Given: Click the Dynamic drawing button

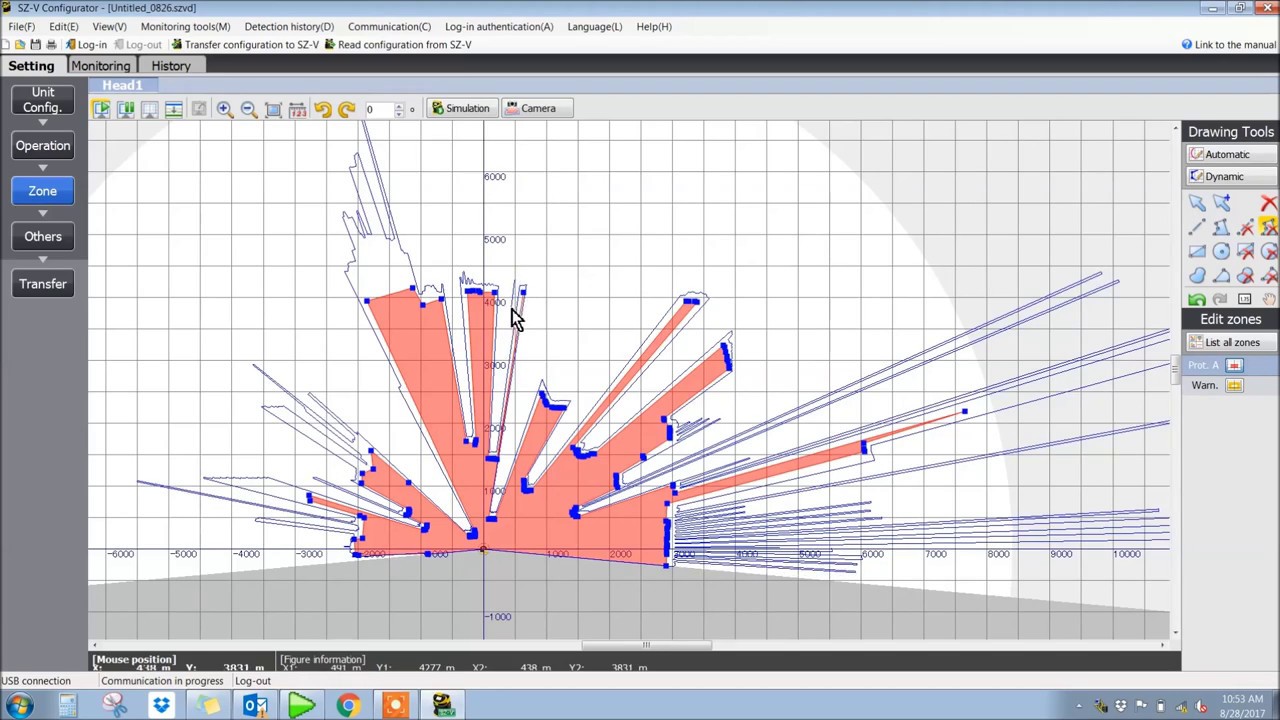Looking at the screenshot, I should tap(1231, 177).
